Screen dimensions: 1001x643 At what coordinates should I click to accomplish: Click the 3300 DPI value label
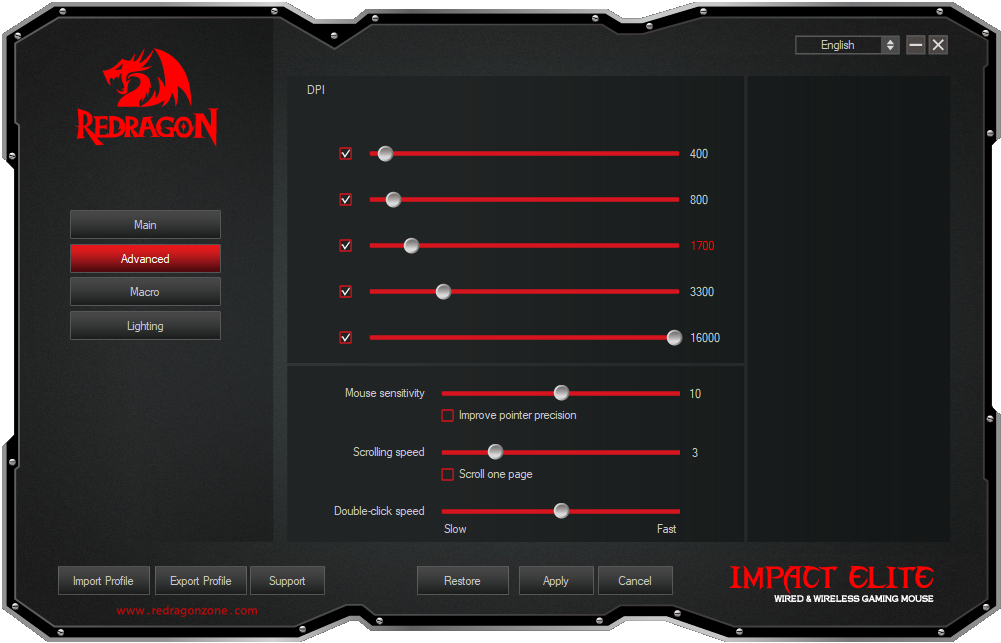pos(702,292)
